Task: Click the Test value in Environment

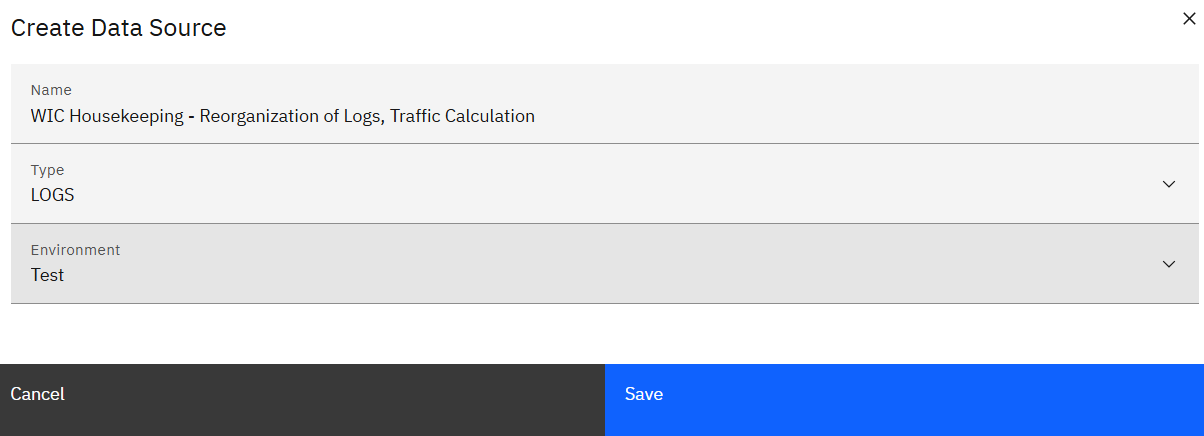Action: (47, 275)
